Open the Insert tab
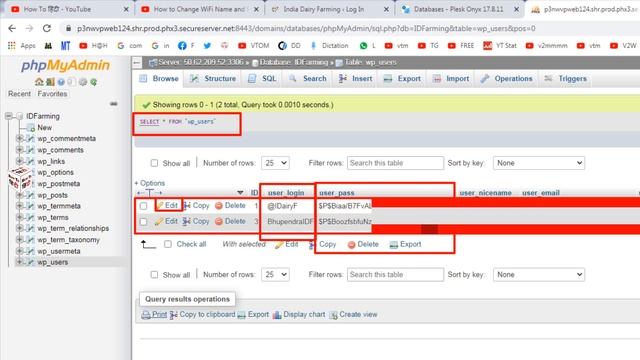640x360 pixels. 356,79
